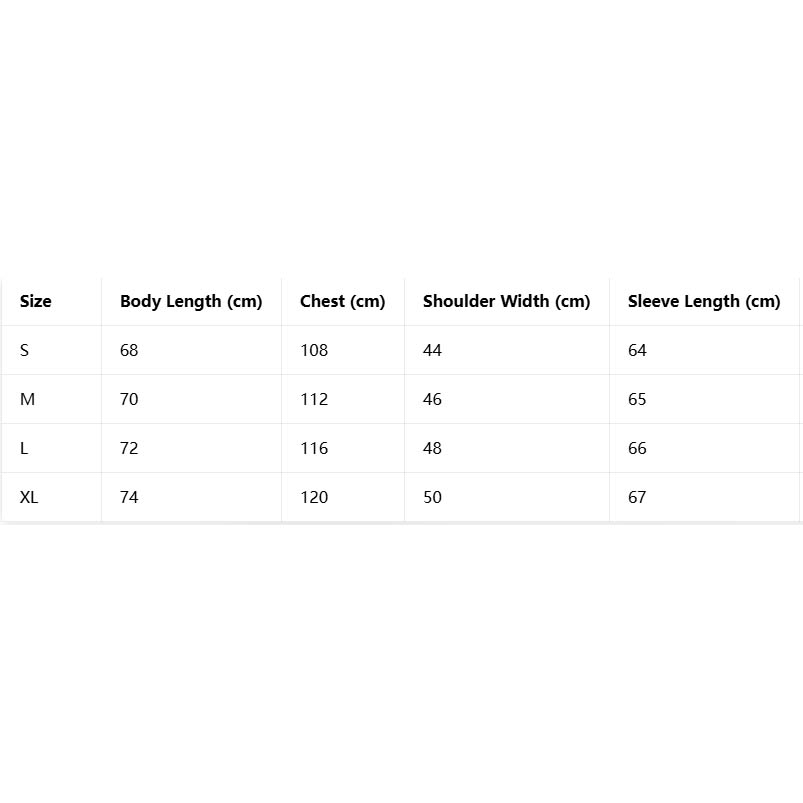Select shoulder width value 48
The width and height of the screenshot is (803, 803).
[432, 448]
